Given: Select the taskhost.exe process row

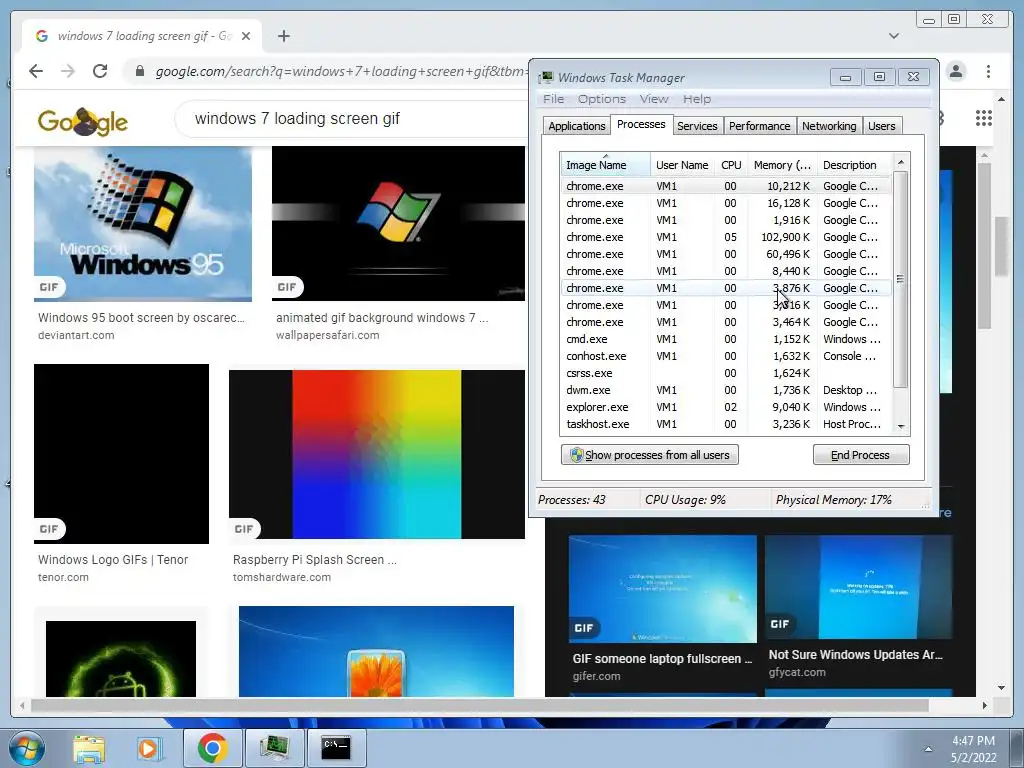Looking at the screenshot, I should [x=725, y=424].
